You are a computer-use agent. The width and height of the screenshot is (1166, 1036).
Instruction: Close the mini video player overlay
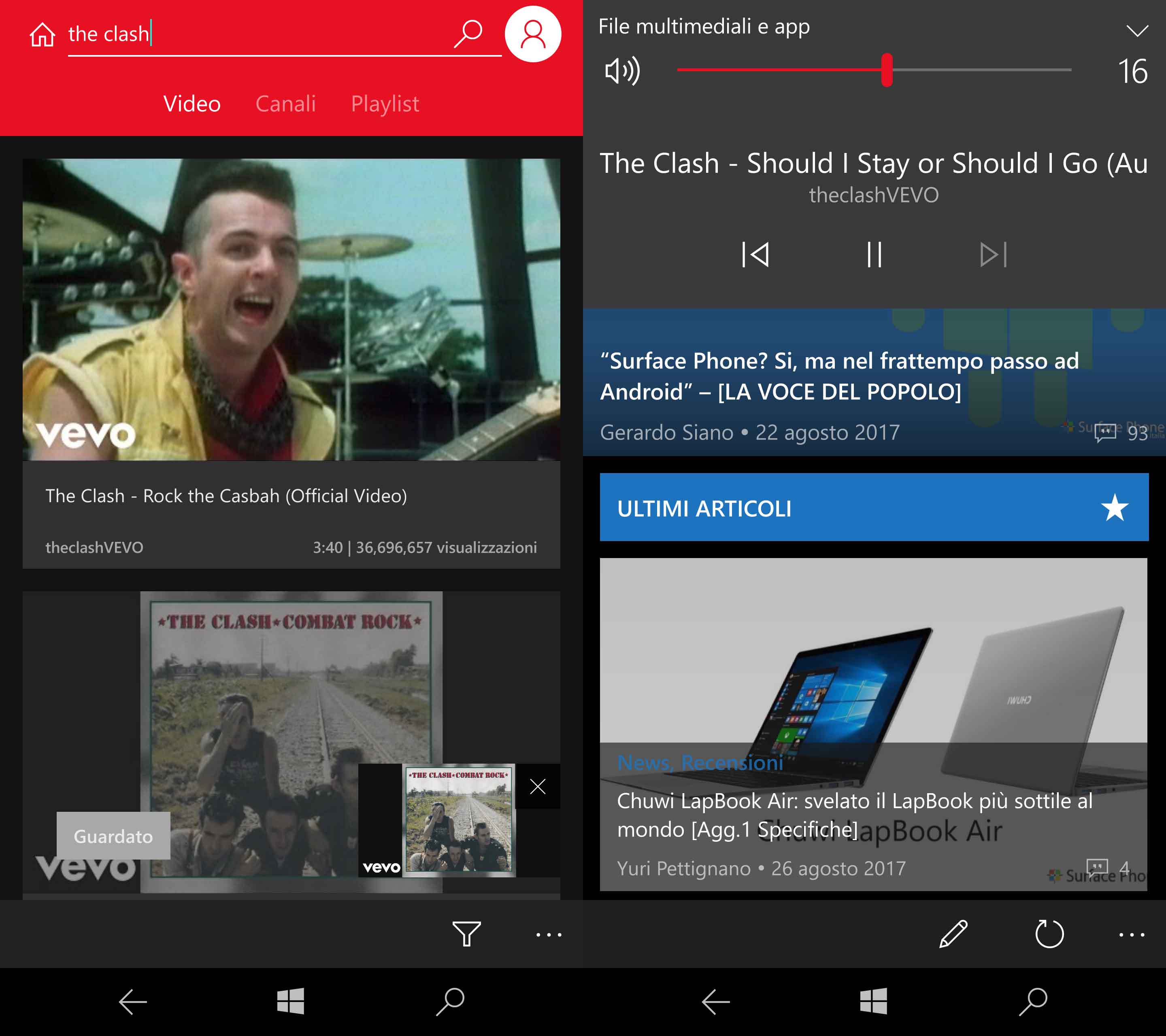(x=537, y=786)
